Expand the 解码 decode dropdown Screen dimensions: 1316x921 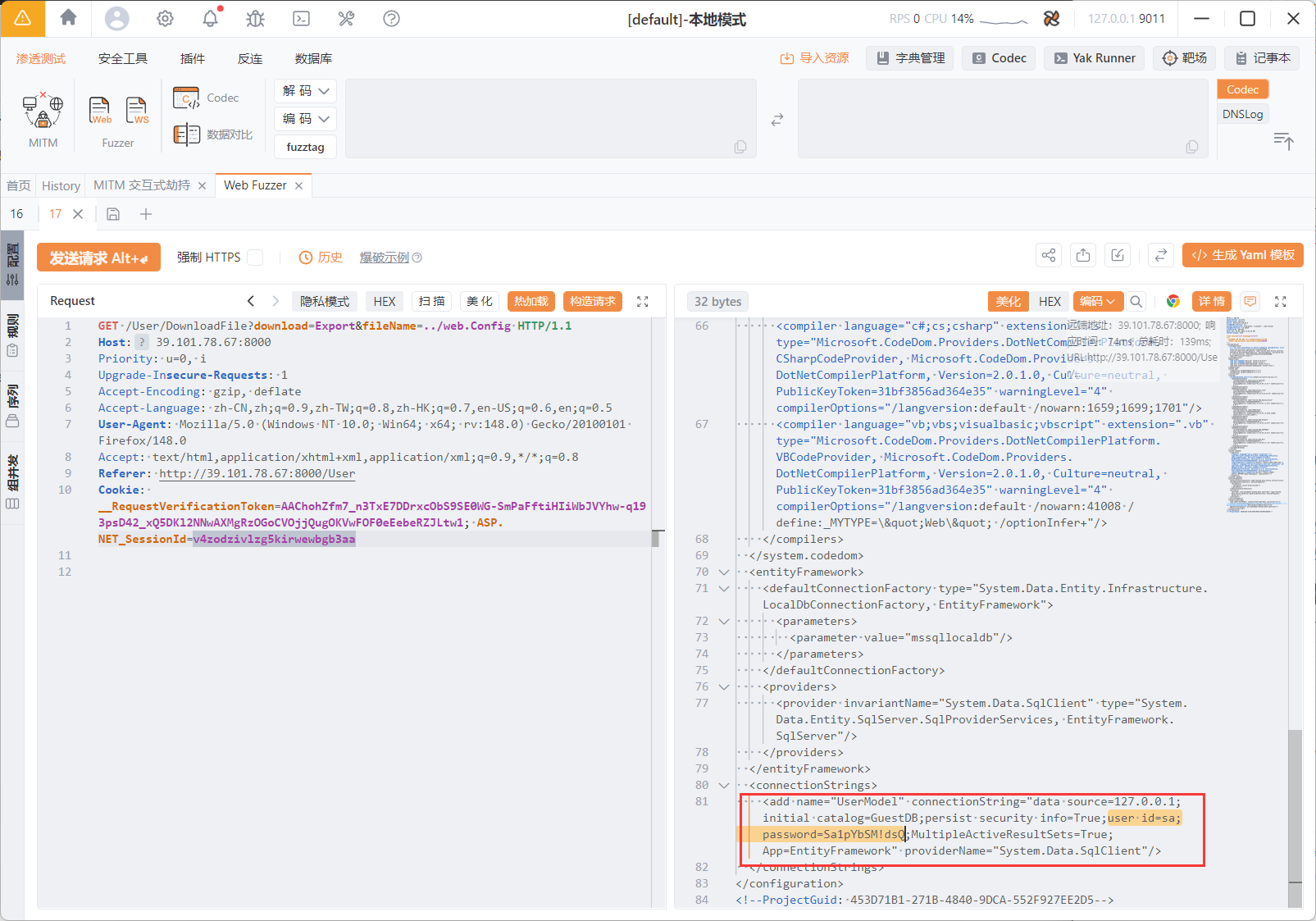(x=305, y=90)
